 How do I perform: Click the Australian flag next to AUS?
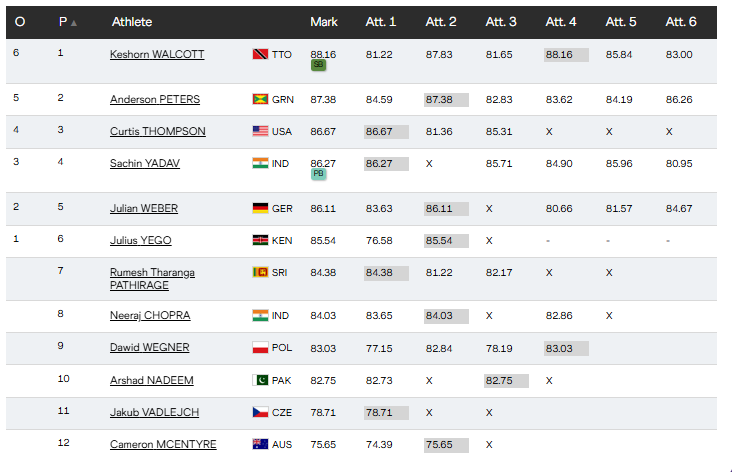260,444
